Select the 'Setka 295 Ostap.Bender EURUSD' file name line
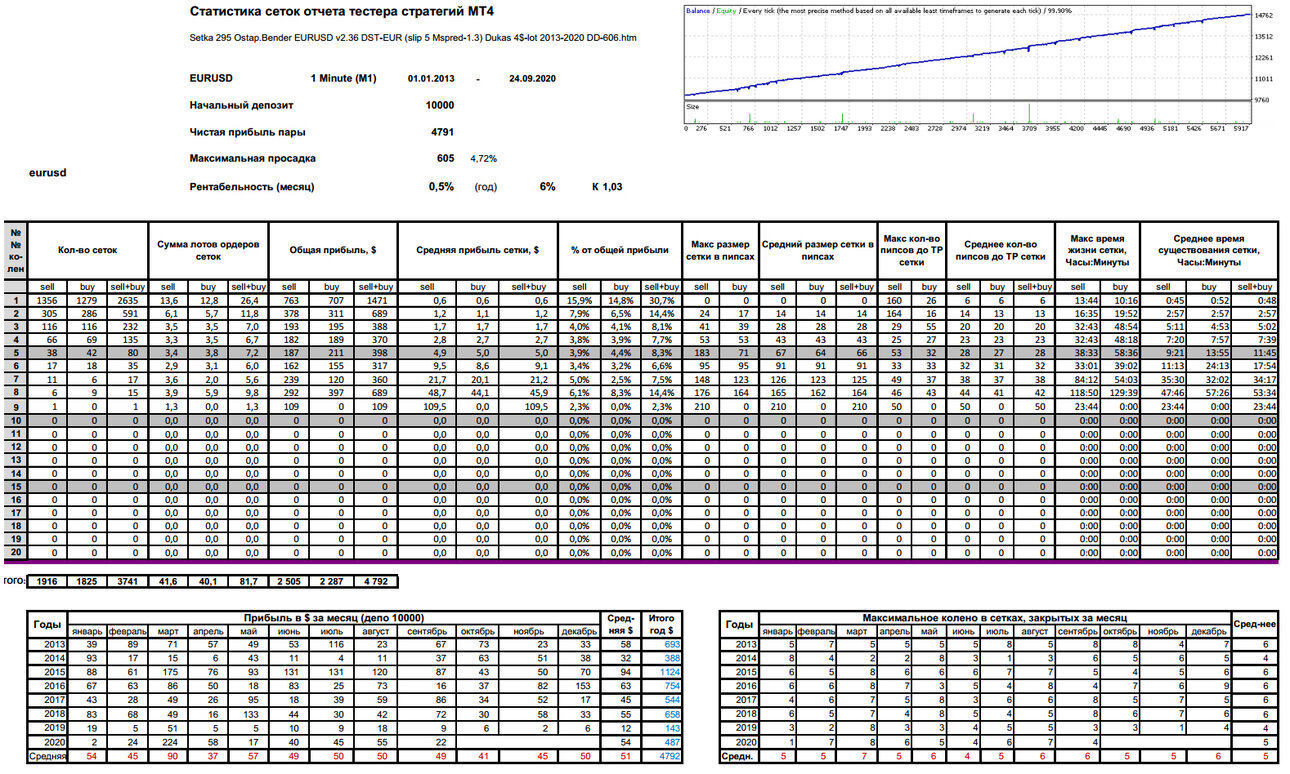The width and height of the screenshot is (1290, 774). click(x=413, y=38)
